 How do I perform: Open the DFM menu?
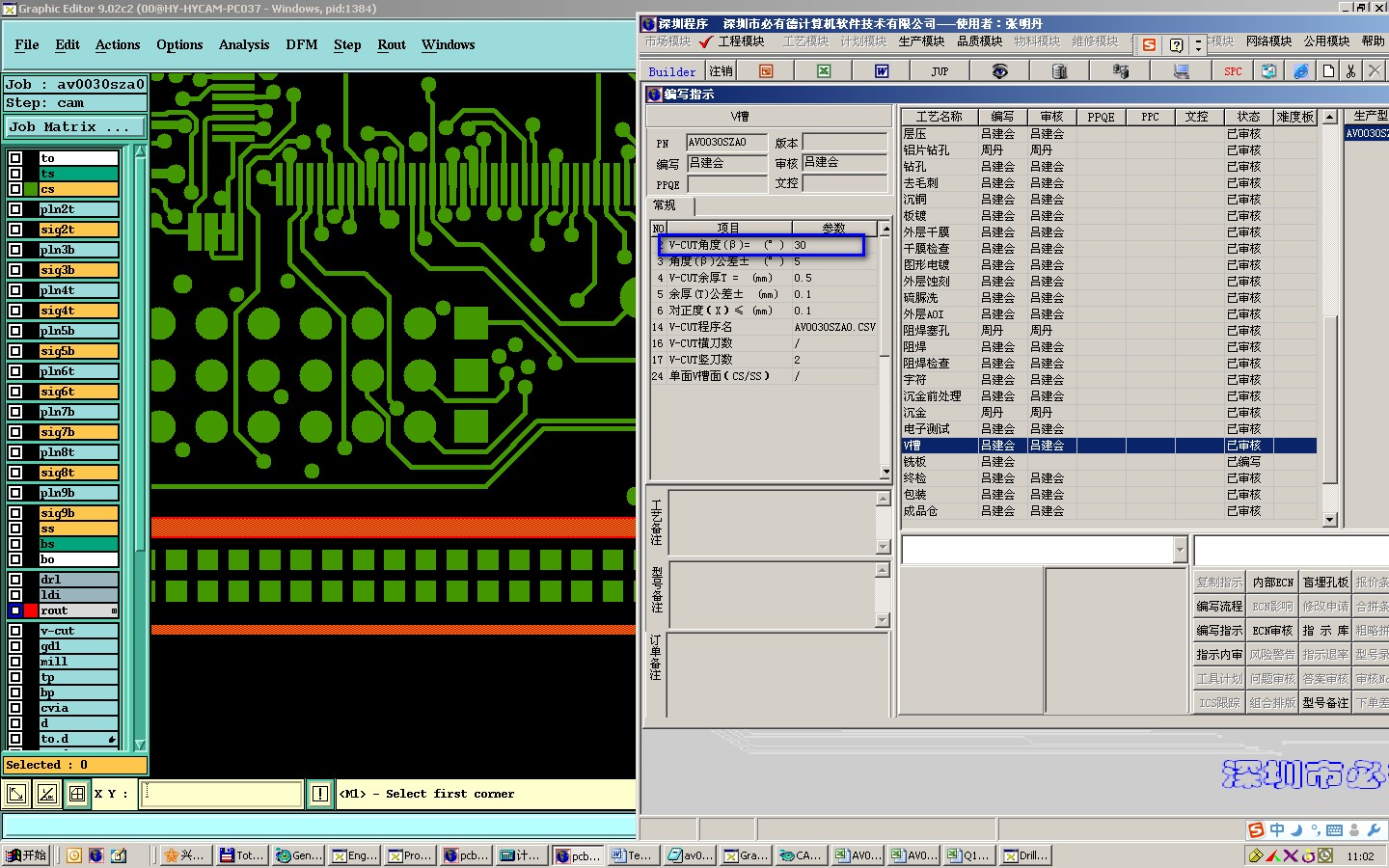[302, 45]
